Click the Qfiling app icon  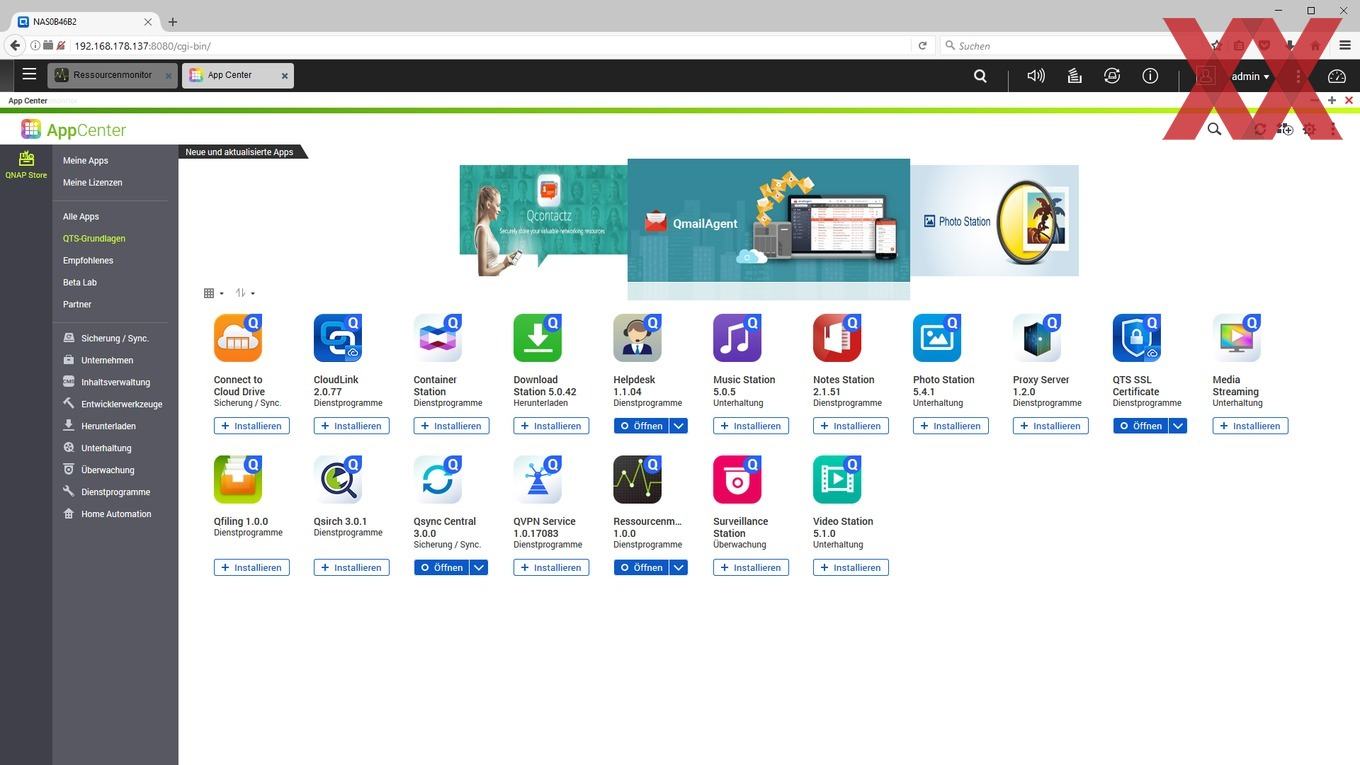click(238, 480)
